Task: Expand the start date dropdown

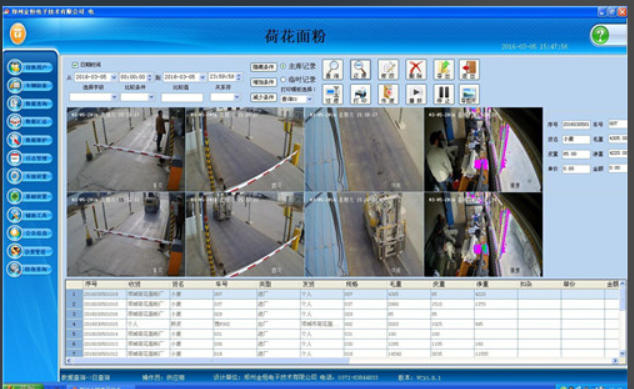Action: tap(114, 77)
